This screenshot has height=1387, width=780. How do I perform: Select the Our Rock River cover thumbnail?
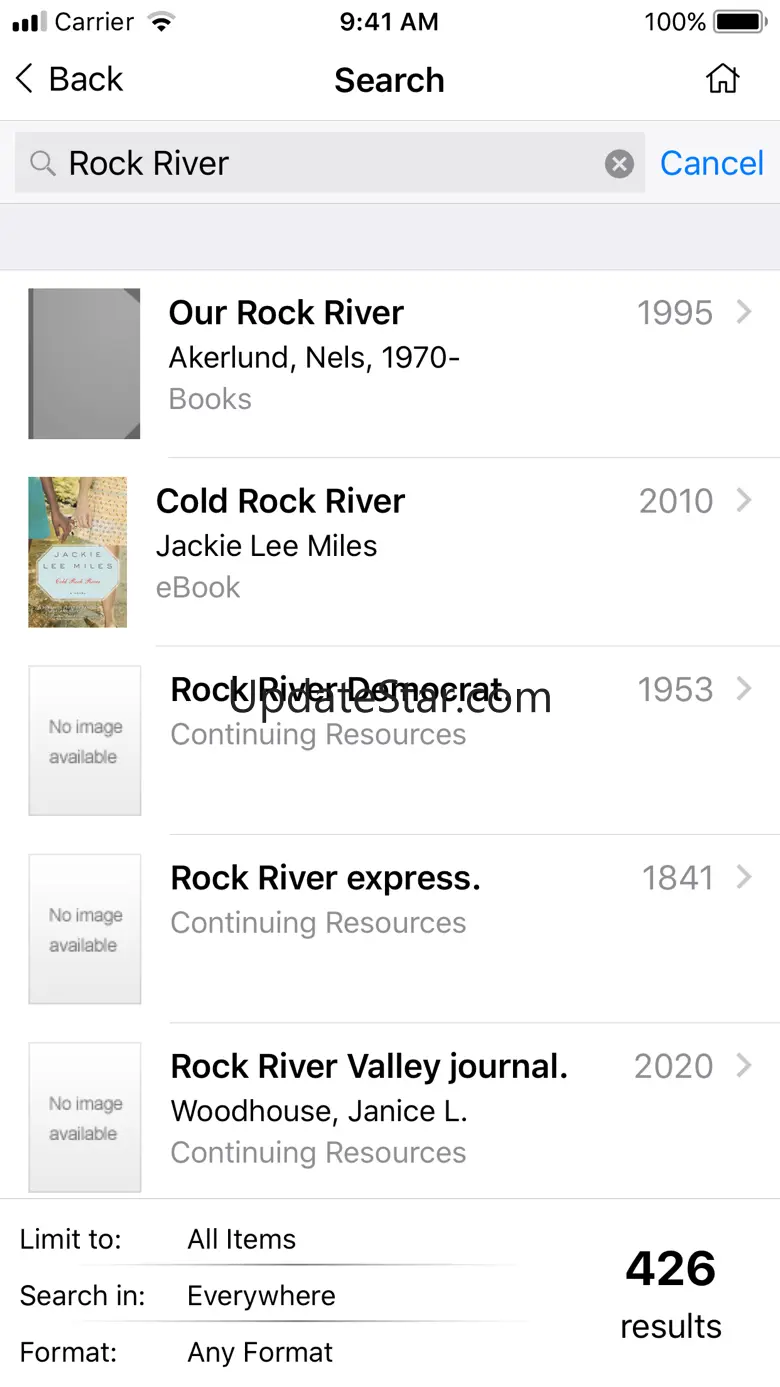coord(84,364)
